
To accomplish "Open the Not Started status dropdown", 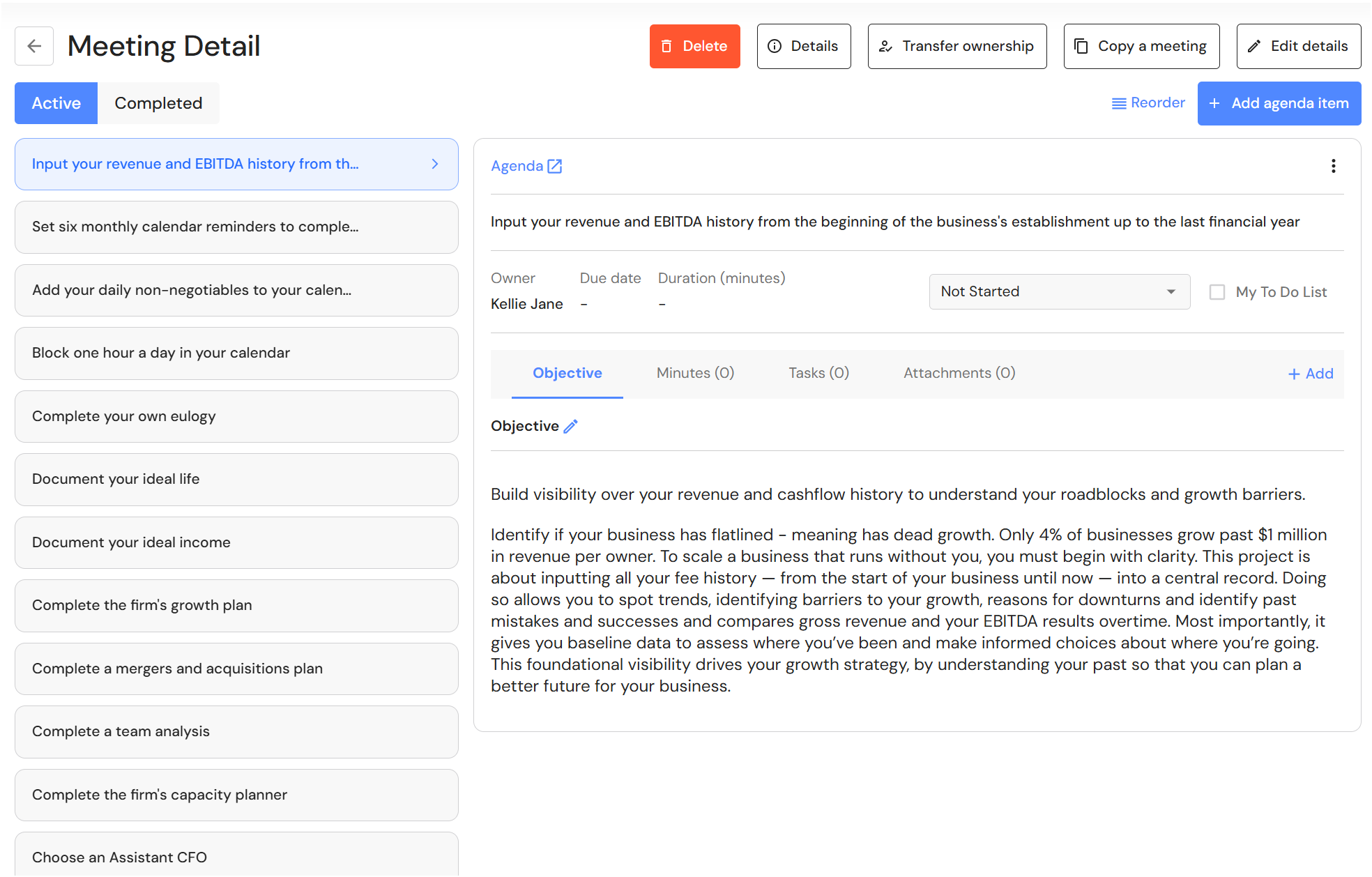I will click(x=1058, y=291).
